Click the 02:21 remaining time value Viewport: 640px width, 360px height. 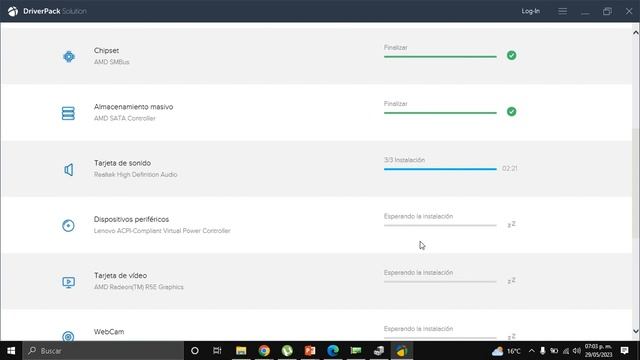point(510,169)
